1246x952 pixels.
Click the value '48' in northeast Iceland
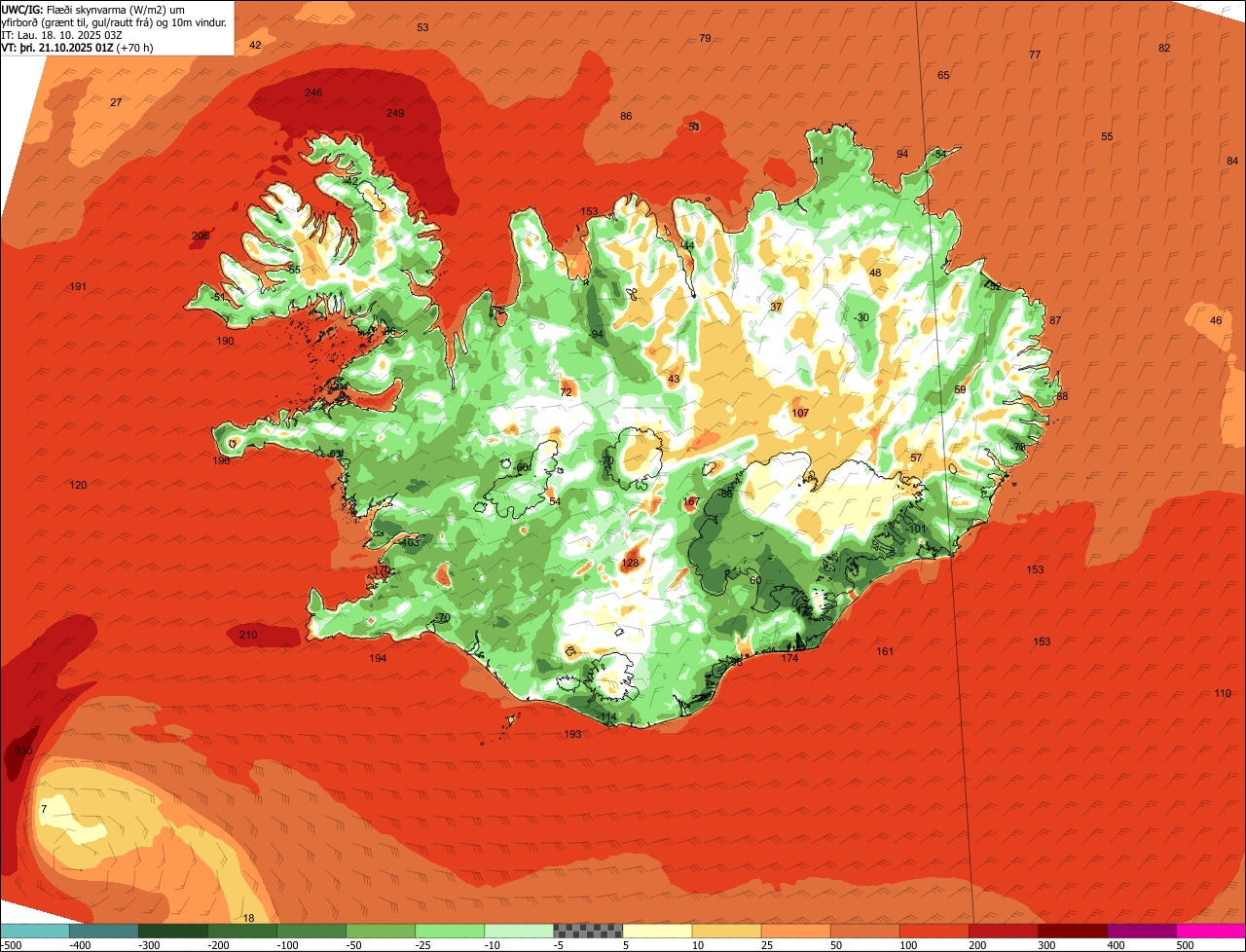coord(875,273)
